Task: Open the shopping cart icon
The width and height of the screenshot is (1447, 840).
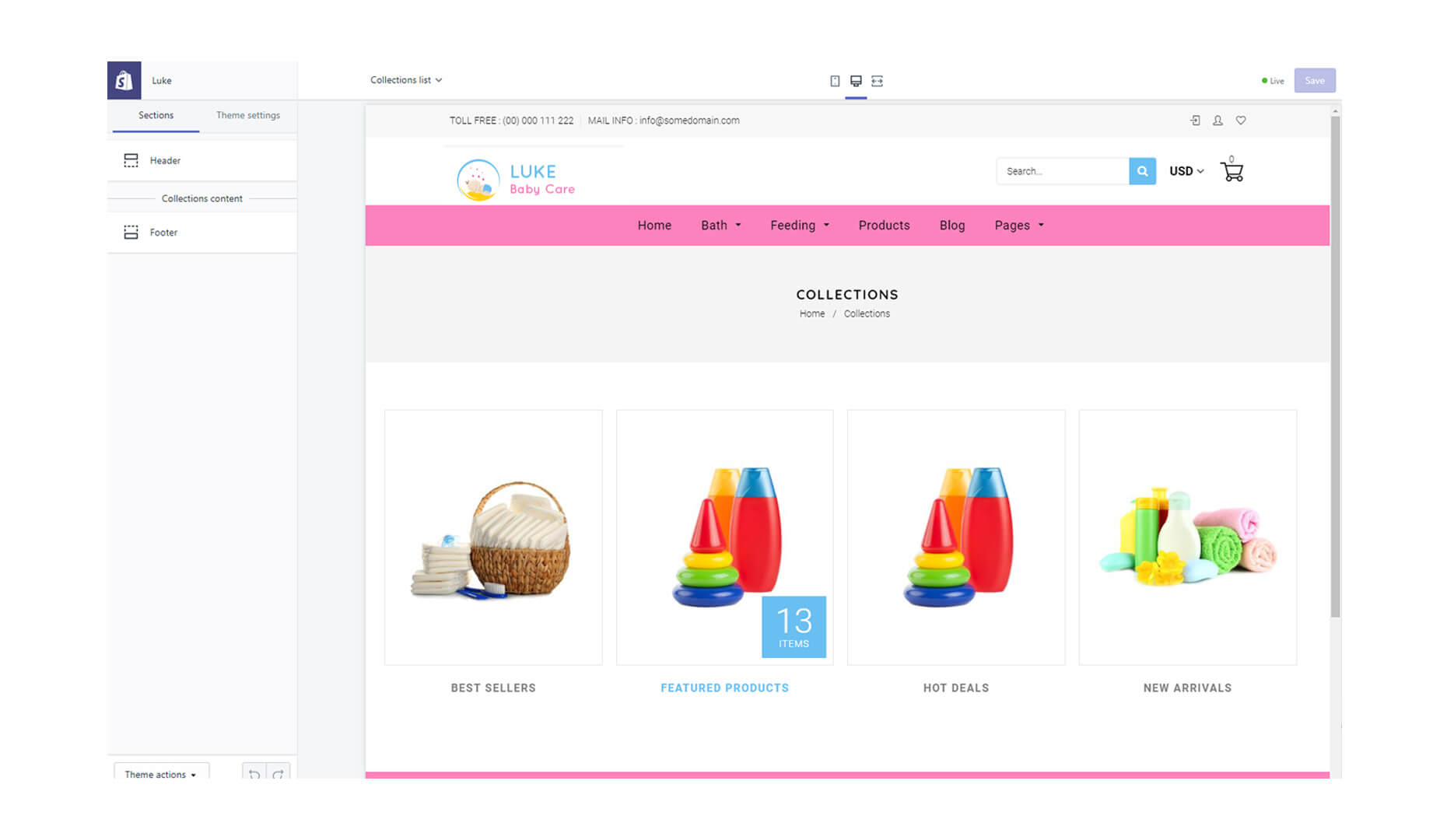Action: (1232, 171)
